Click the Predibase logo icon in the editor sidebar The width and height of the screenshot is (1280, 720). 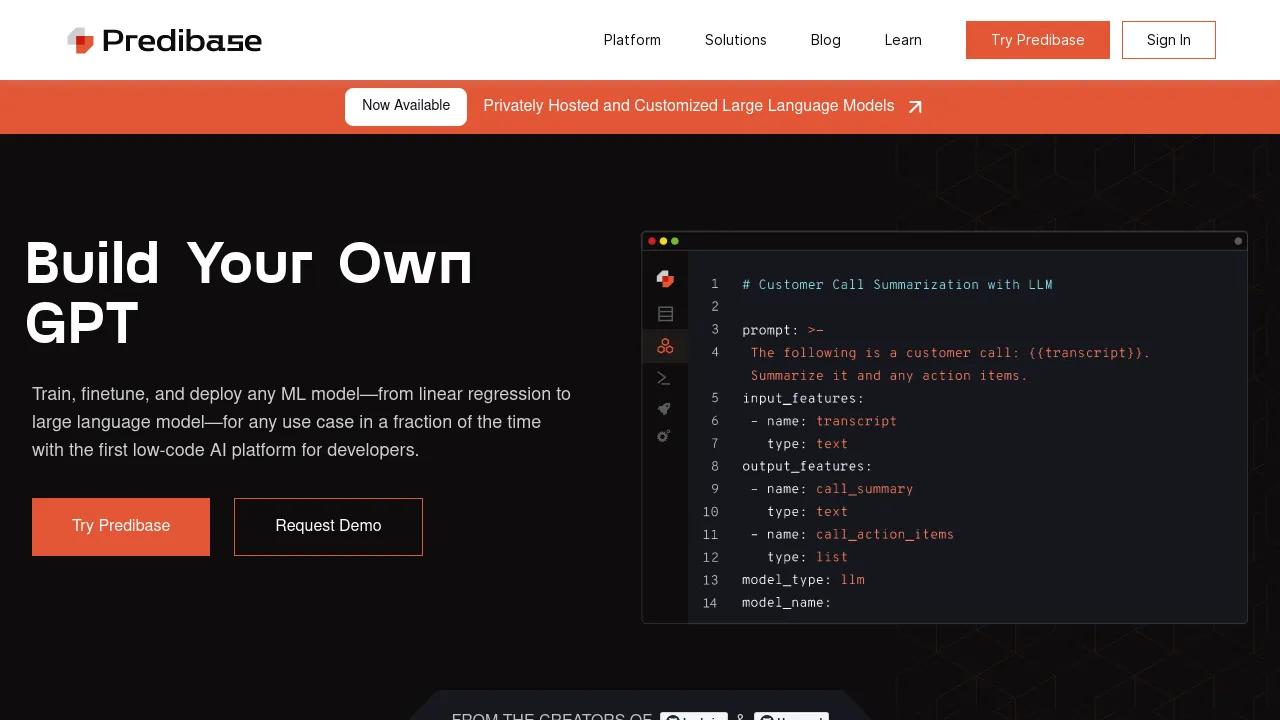click(x=665, y=279)
